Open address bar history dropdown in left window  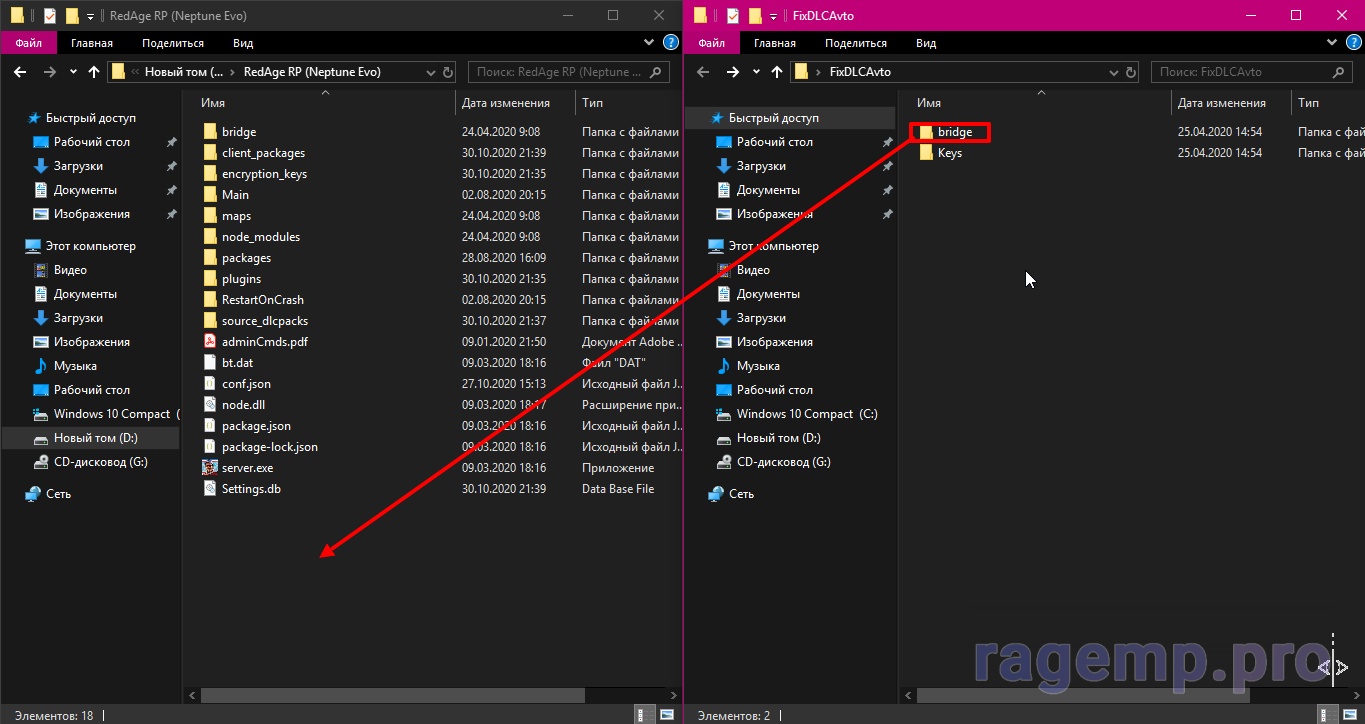[429, 72]
